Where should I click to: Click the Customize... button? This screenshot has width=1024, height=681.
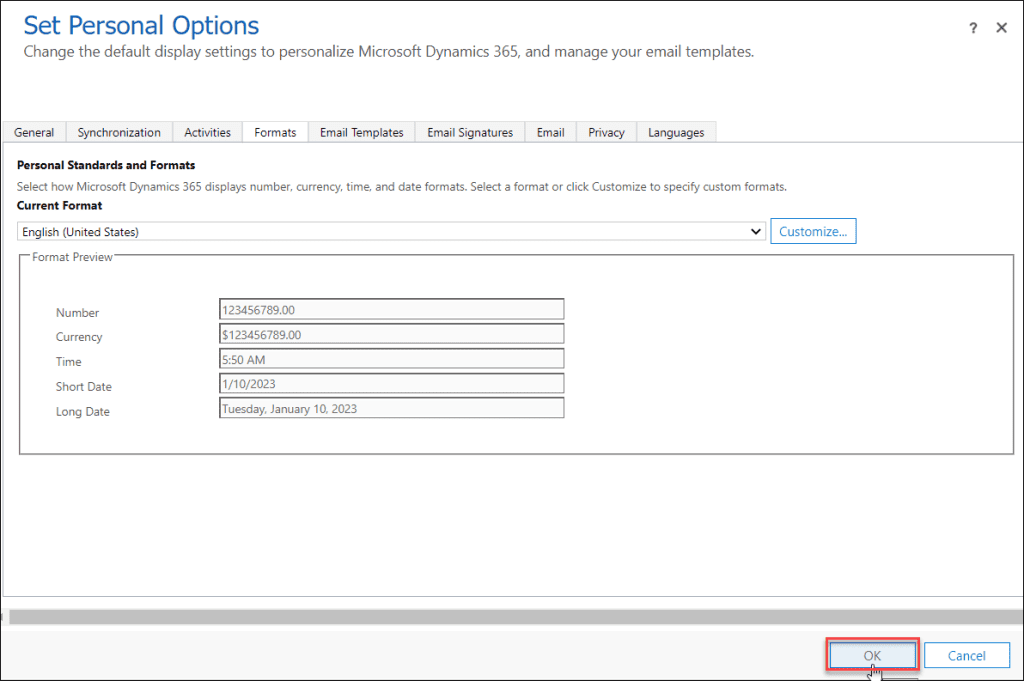813,231
